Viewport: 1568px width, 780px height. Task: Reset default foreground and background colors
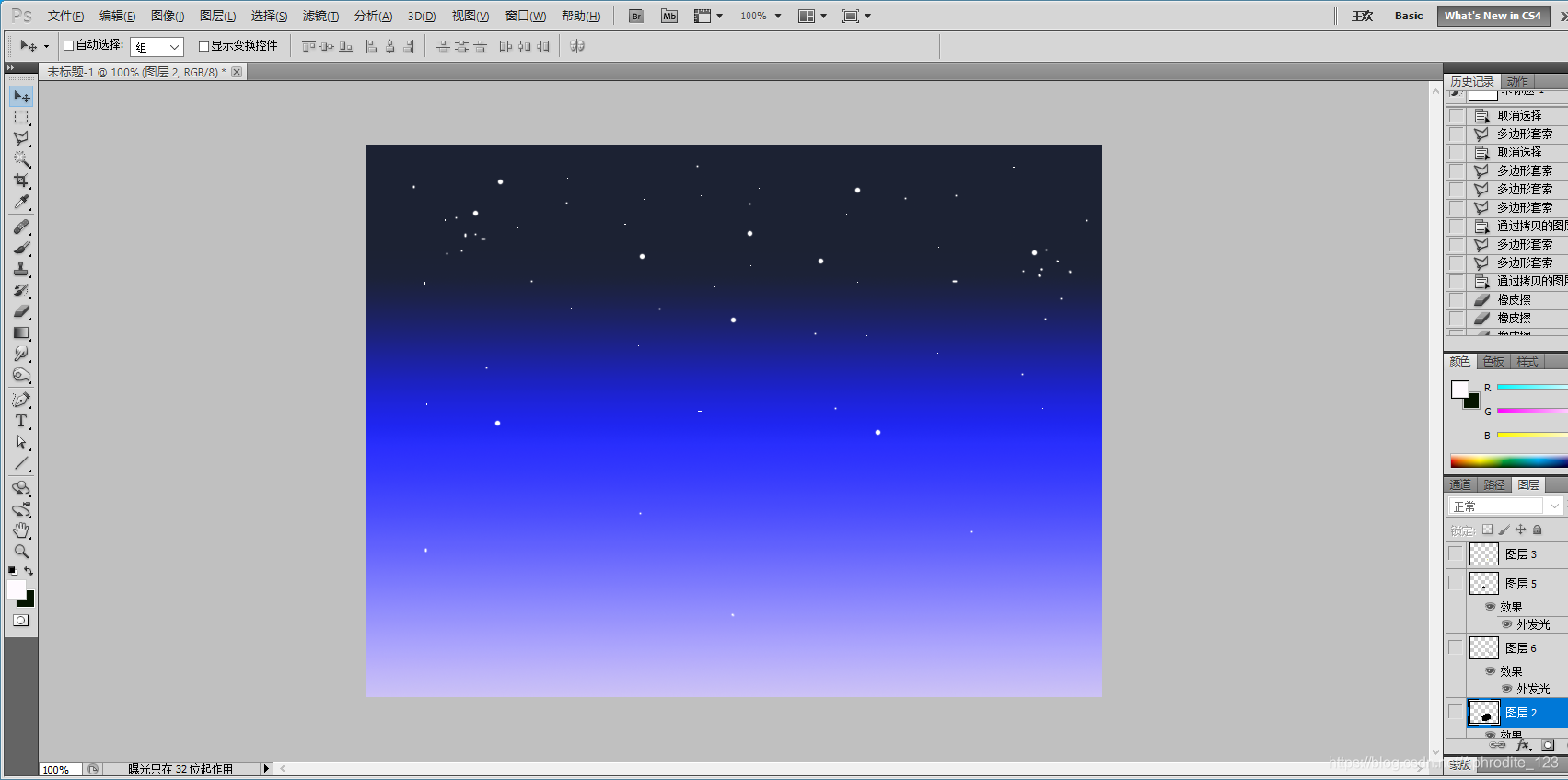[x=13, y=571]
